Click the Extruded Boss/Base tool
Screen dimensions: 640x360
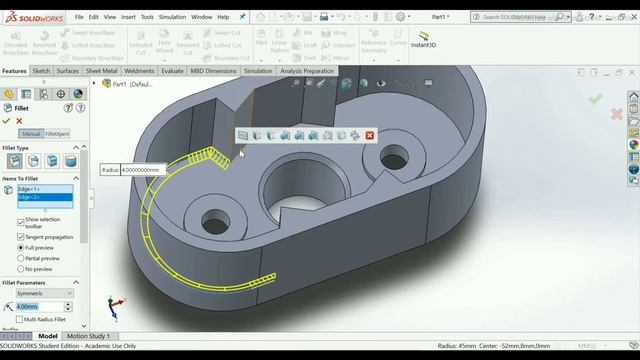pos(16,43)
